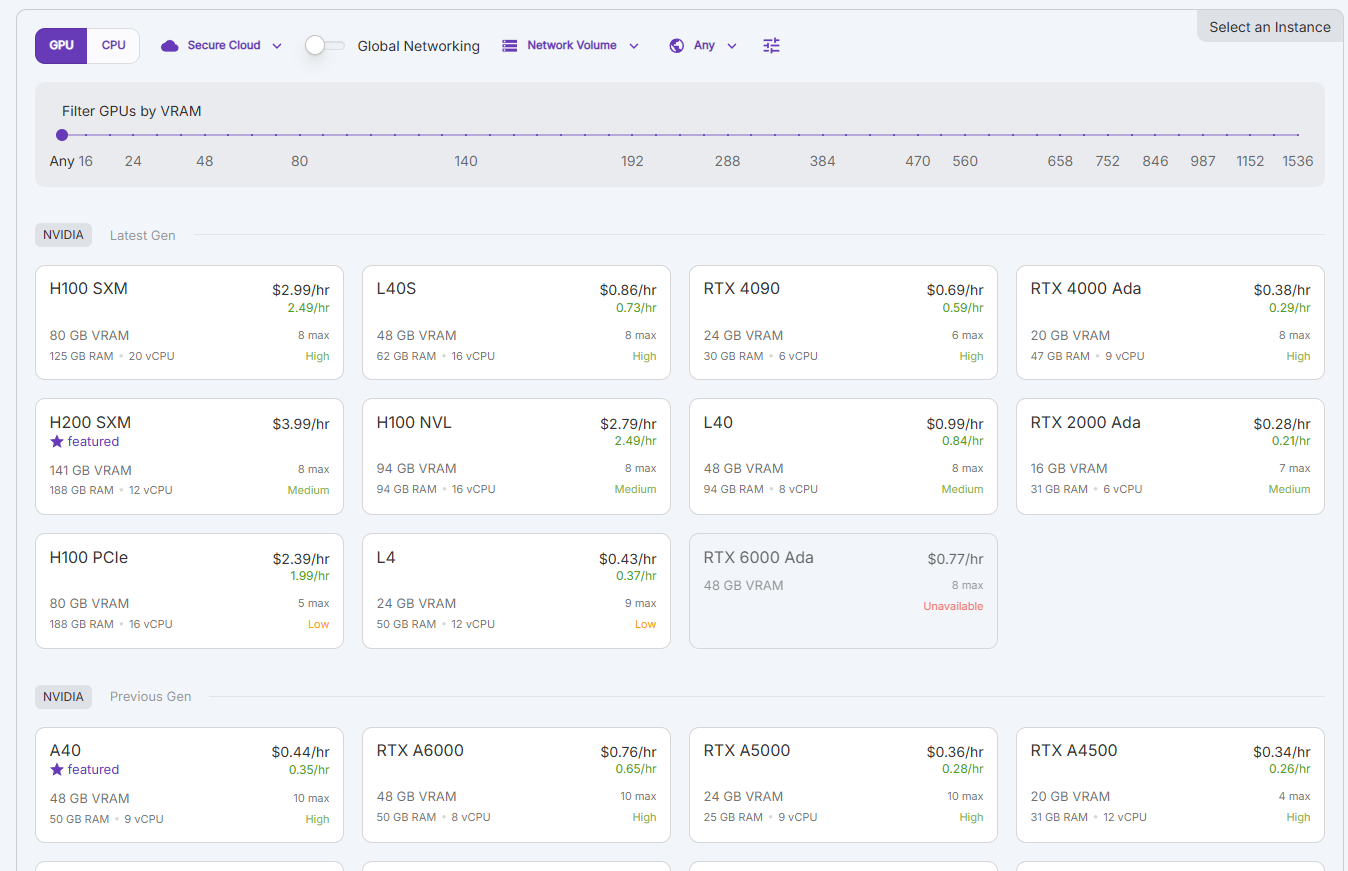1348x871 pixels.
Task: Switch to the GPU tab
Action: [61, 46]
